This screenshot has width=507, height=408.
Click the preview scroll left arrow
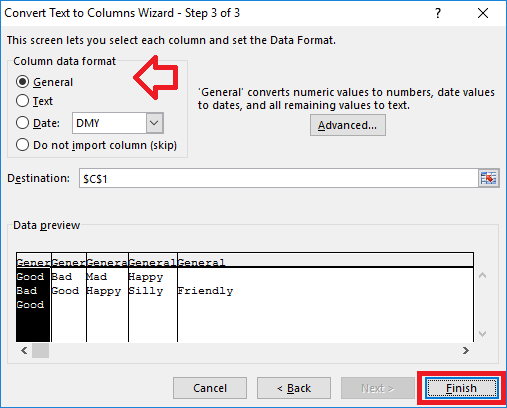24,350
